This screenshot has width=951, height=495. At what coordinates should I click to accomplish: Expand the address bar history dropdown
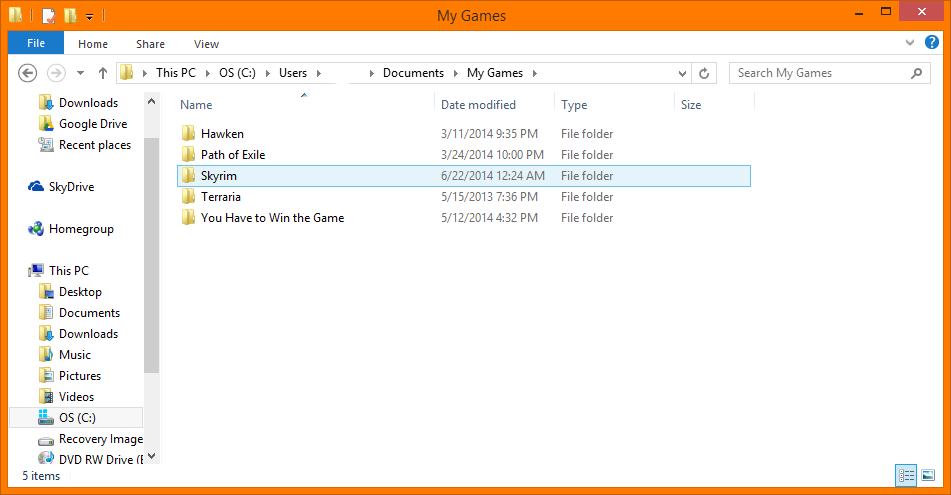click(682, 73)
